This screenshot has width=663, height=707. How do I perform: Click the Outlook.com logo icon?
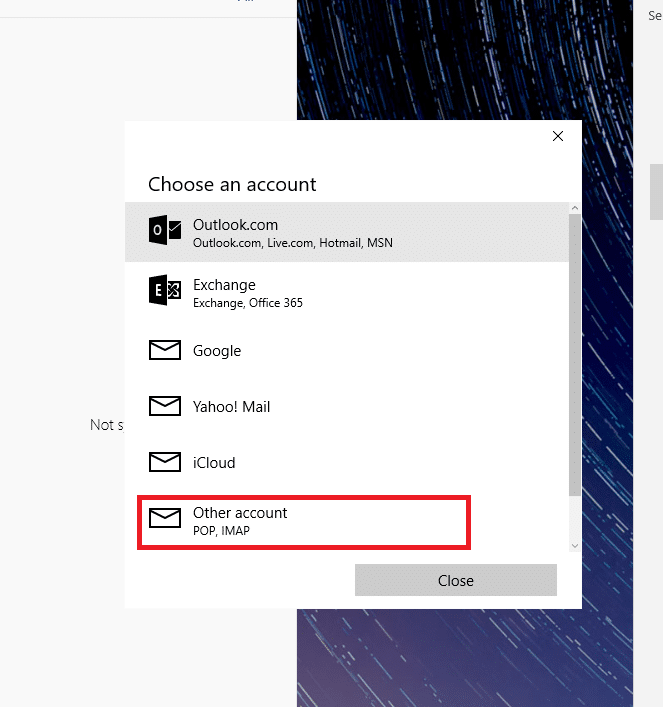click(165, 230)
